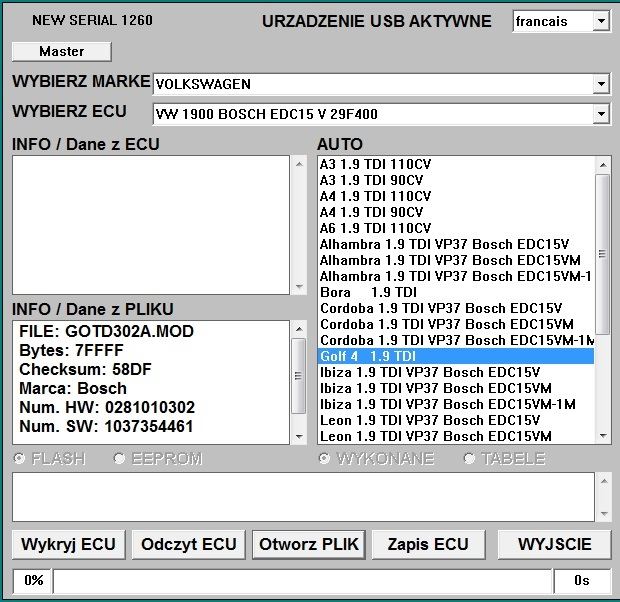Click the progress bar at 0%
This screenshot has height=602, width=620.
point(302,581)
